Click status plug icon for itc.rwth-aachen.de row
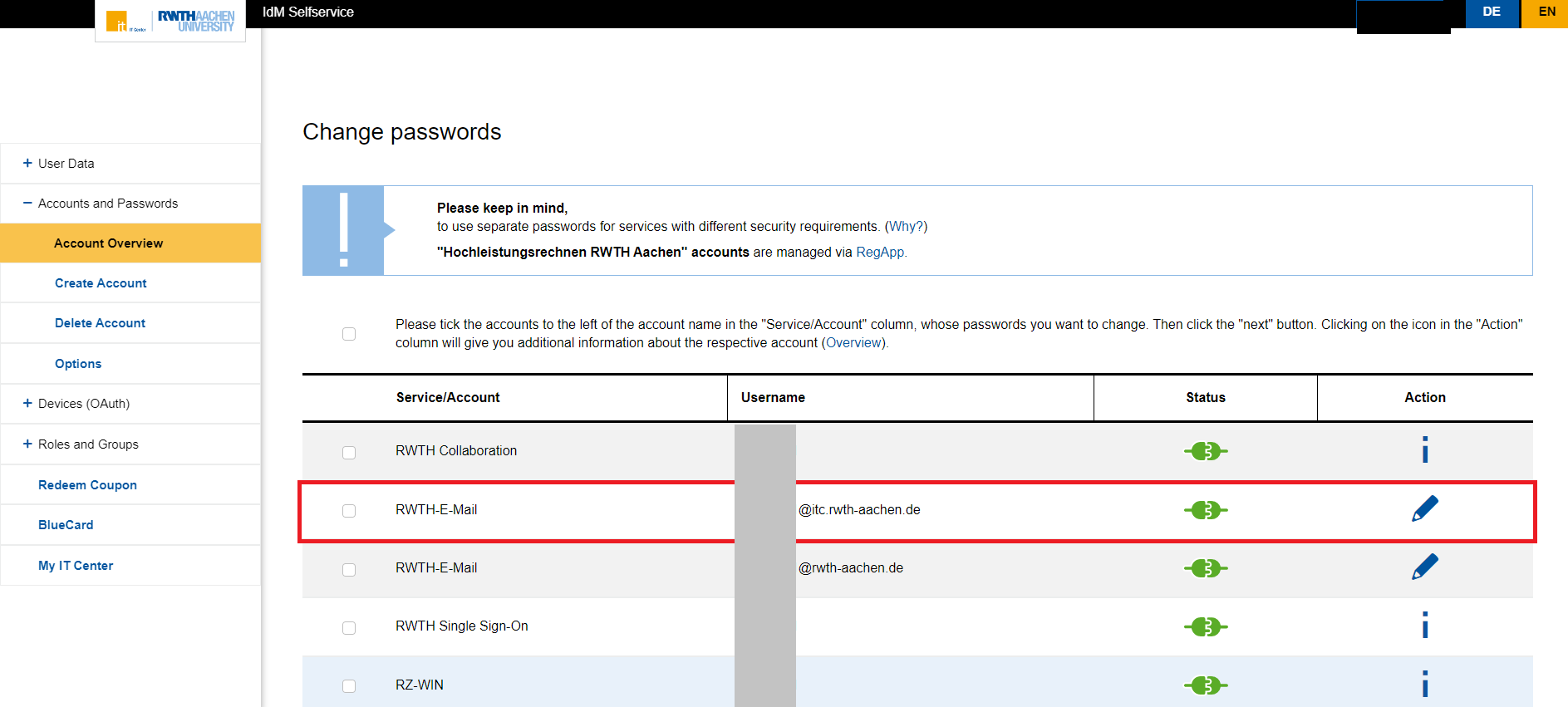 [1206, 510]
